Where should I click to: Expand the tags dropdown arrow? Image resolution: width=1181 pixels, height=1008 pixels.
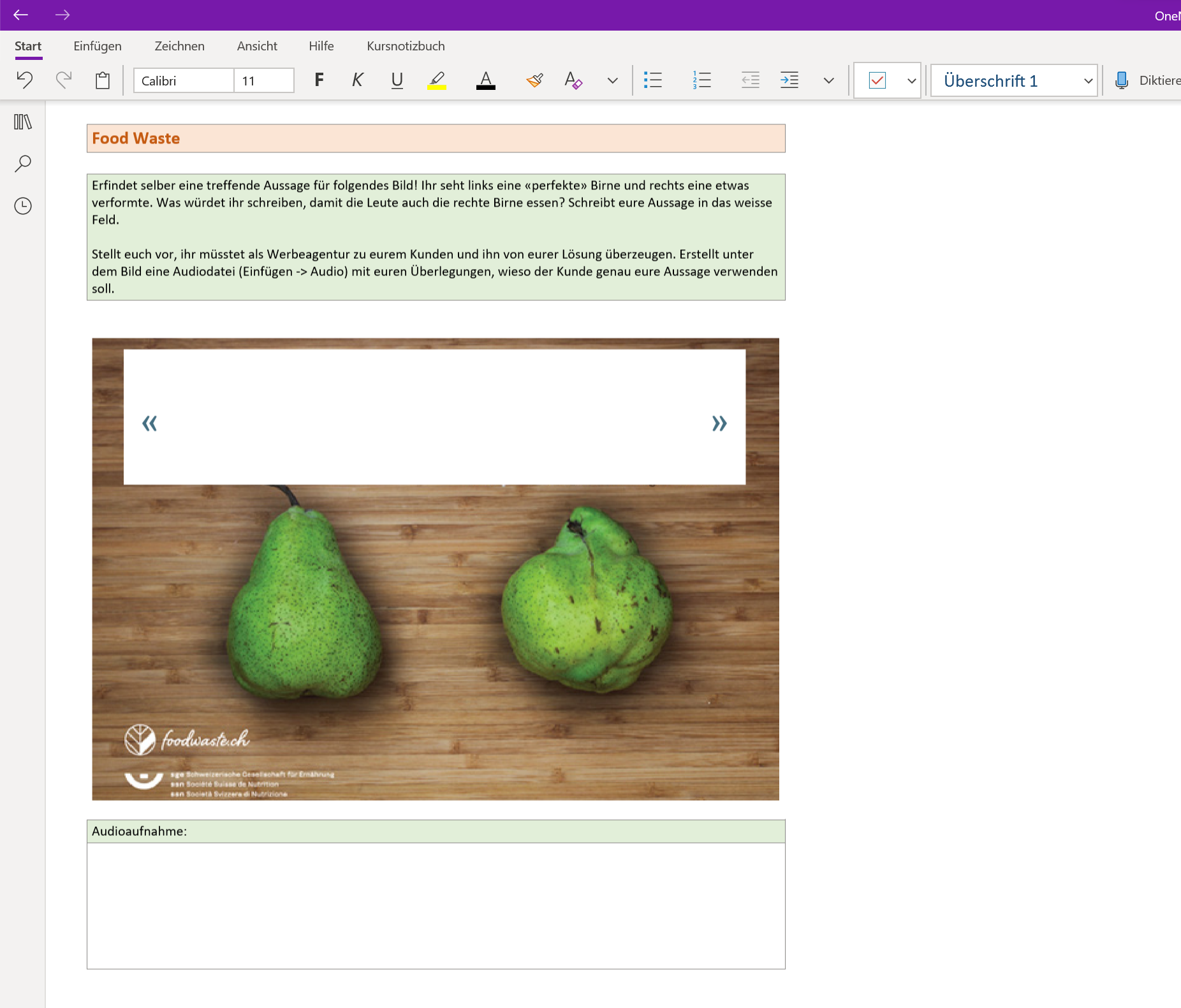911,81
